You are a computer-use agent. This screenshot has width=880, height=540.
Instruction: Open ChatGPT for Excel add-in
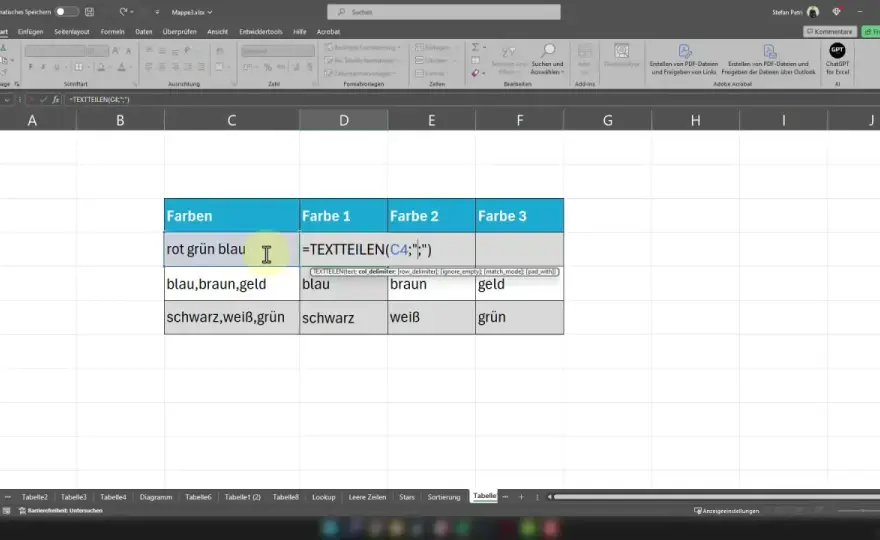[837, 59]
